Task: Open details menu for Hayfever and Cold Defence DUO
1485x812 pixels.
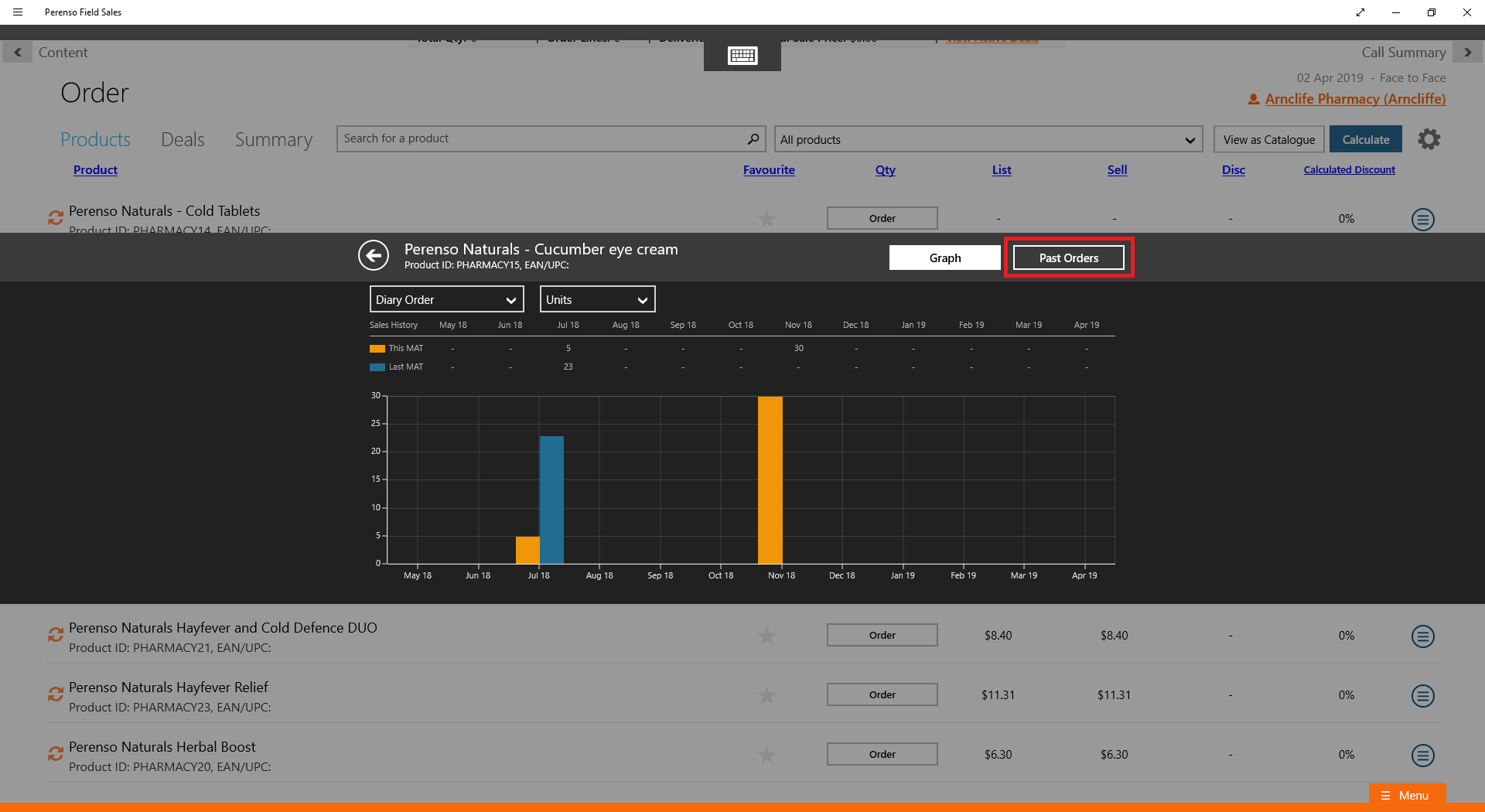Action: click(x=1422, y=636)
